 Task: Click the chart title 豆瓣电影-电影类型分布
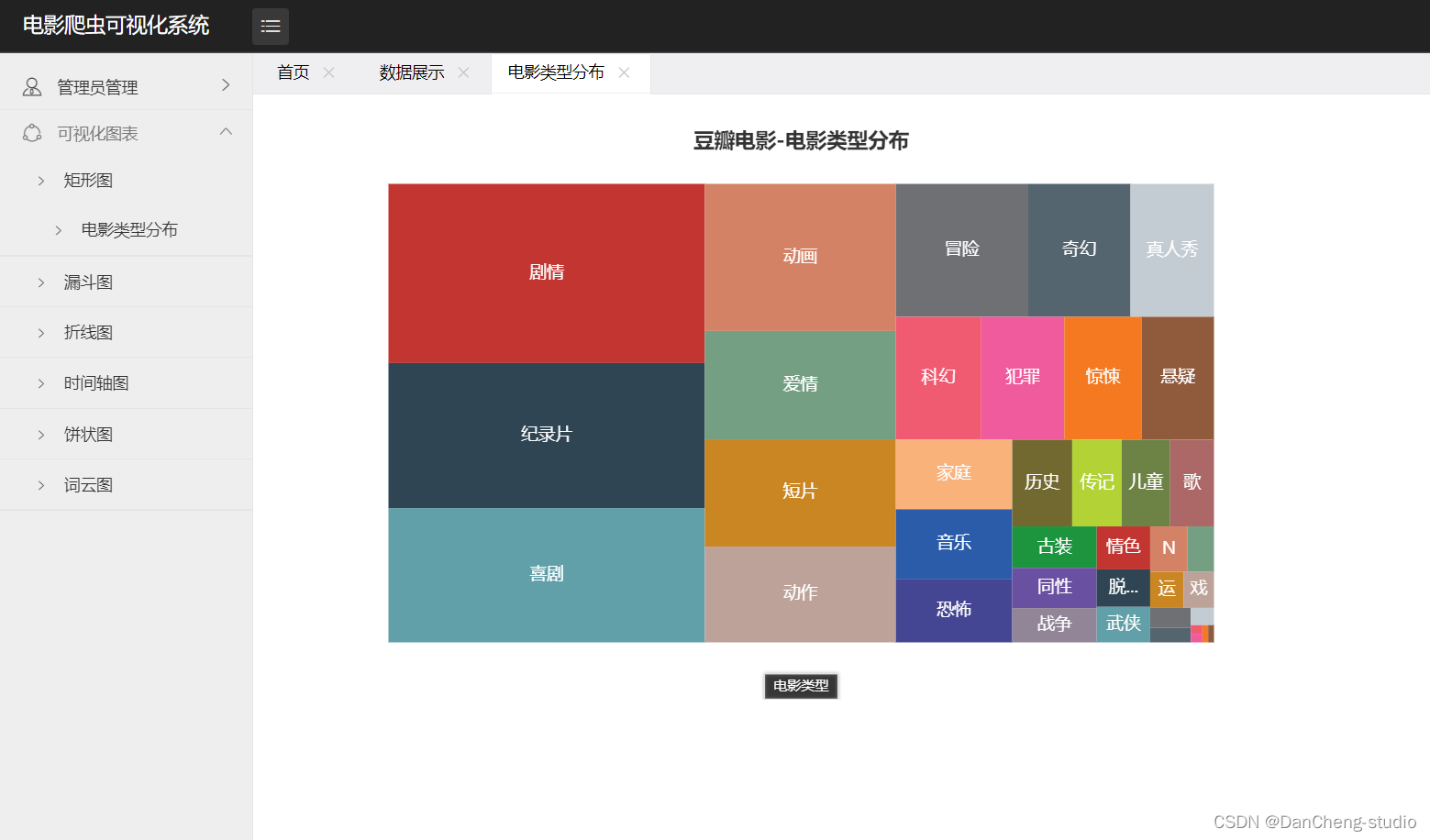tap(801, 141)
